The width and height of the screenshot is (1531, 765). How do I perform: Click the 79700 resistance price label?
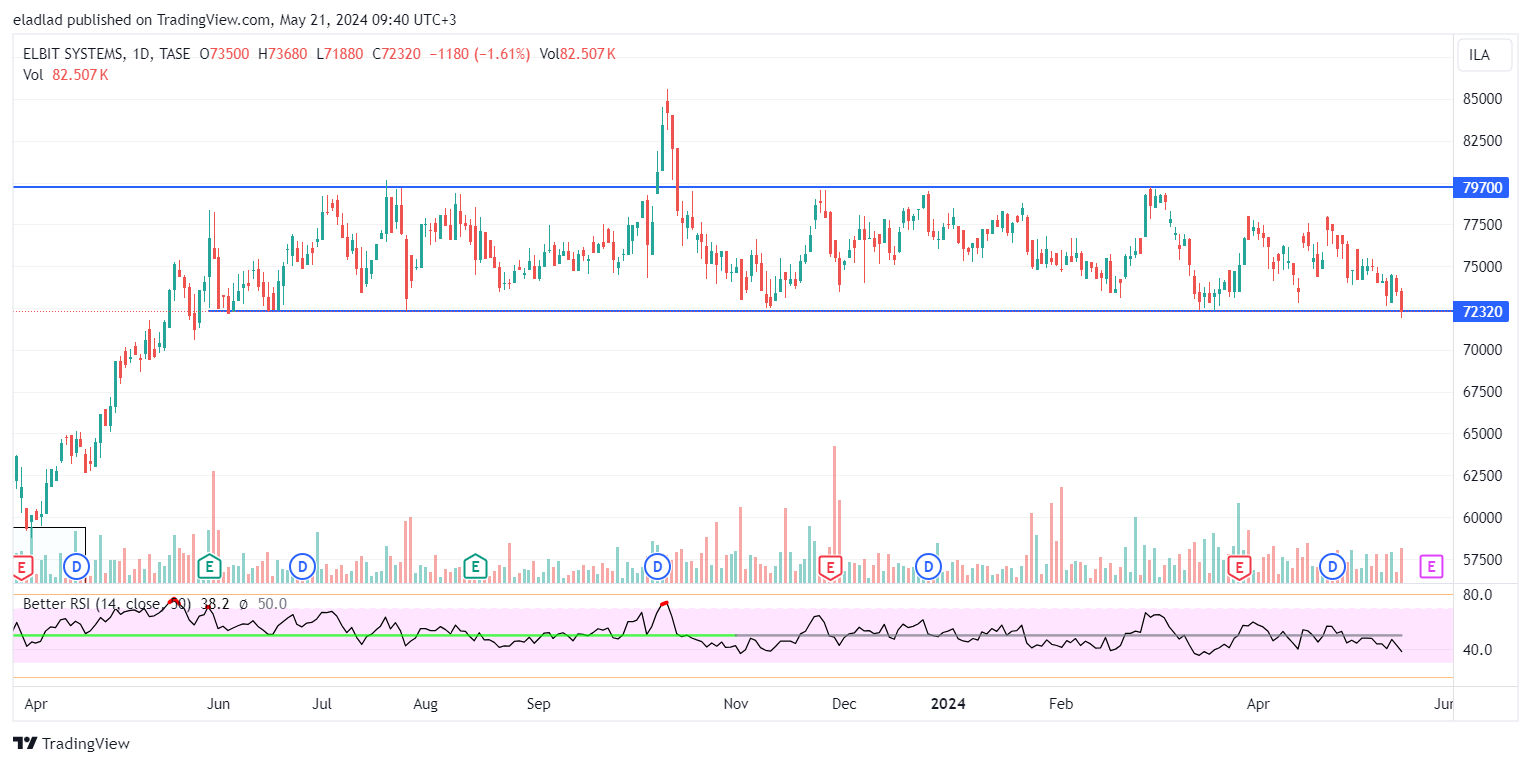coord(1482,187)
